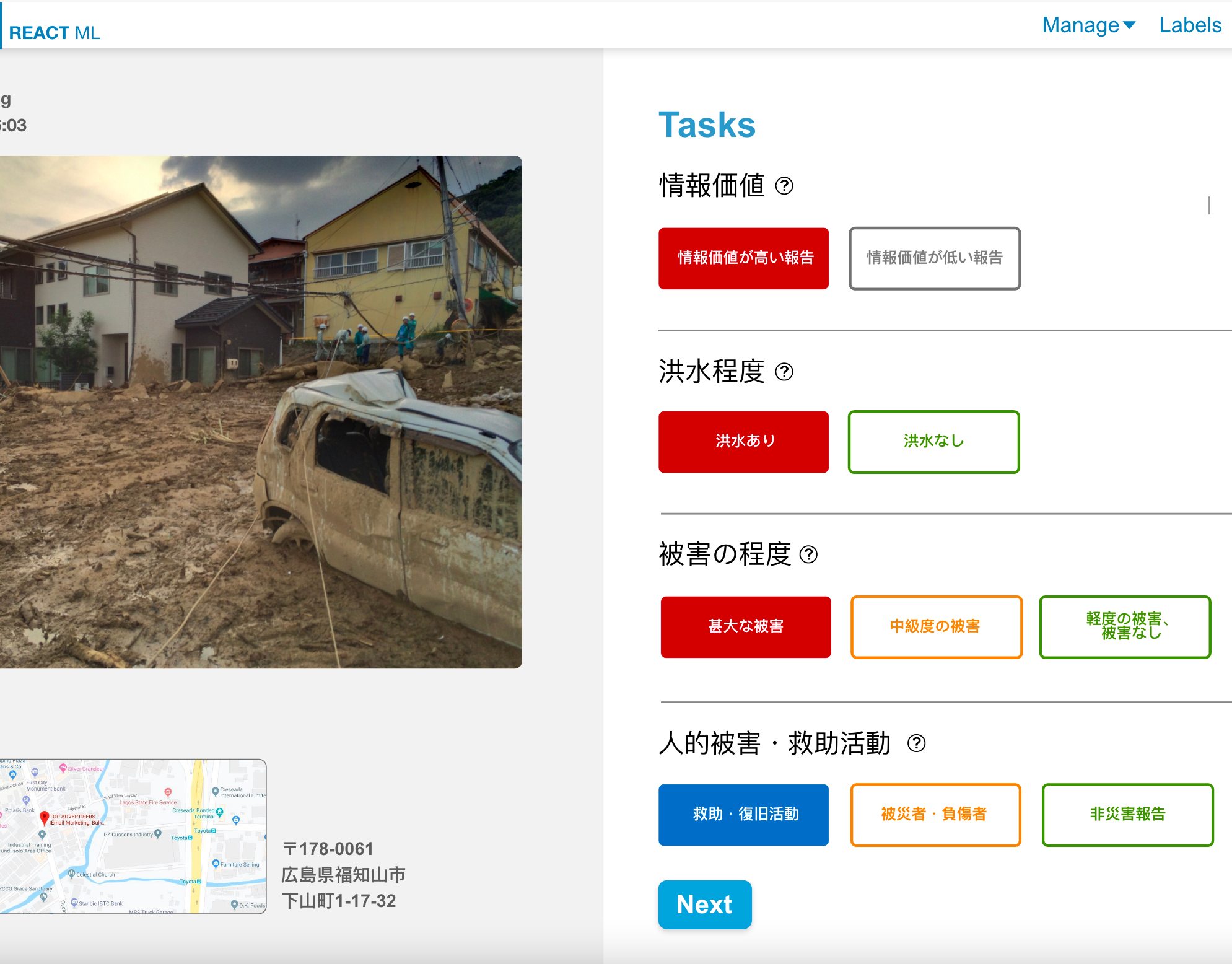Mark damage as 軽度の被害、被害なし
The height and width of the screenshot is (964, 1232).
point(1125,627)
